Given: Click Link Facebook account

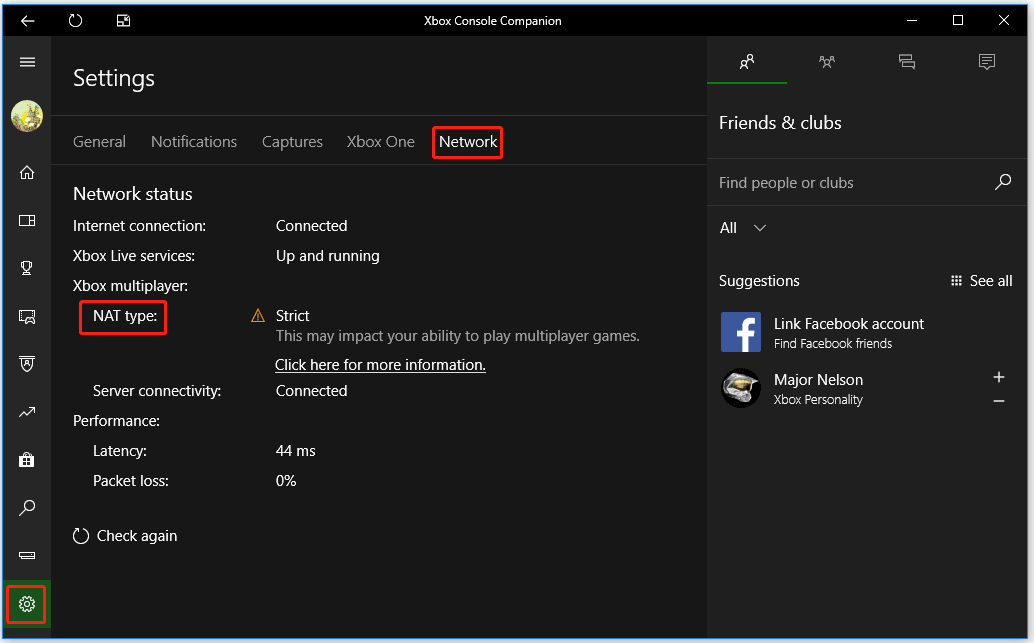Looking at the screenshot, I should click(x=849, y=324).
